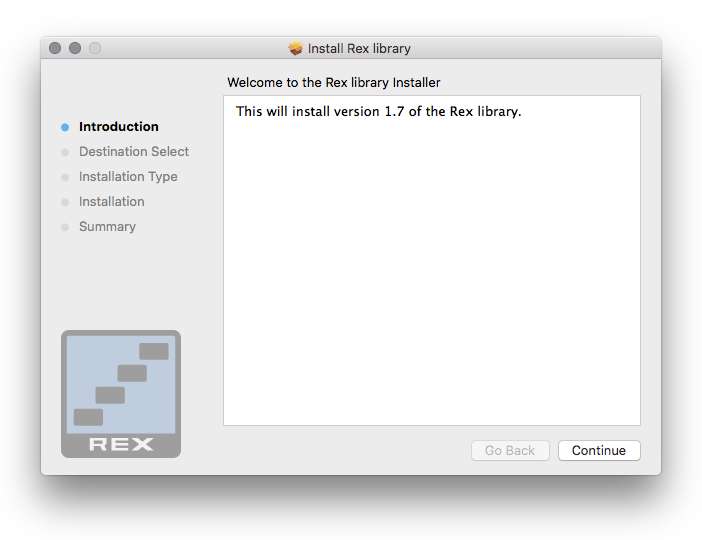
Task: Select the Destination Select step
Action: tap(134, 152)
